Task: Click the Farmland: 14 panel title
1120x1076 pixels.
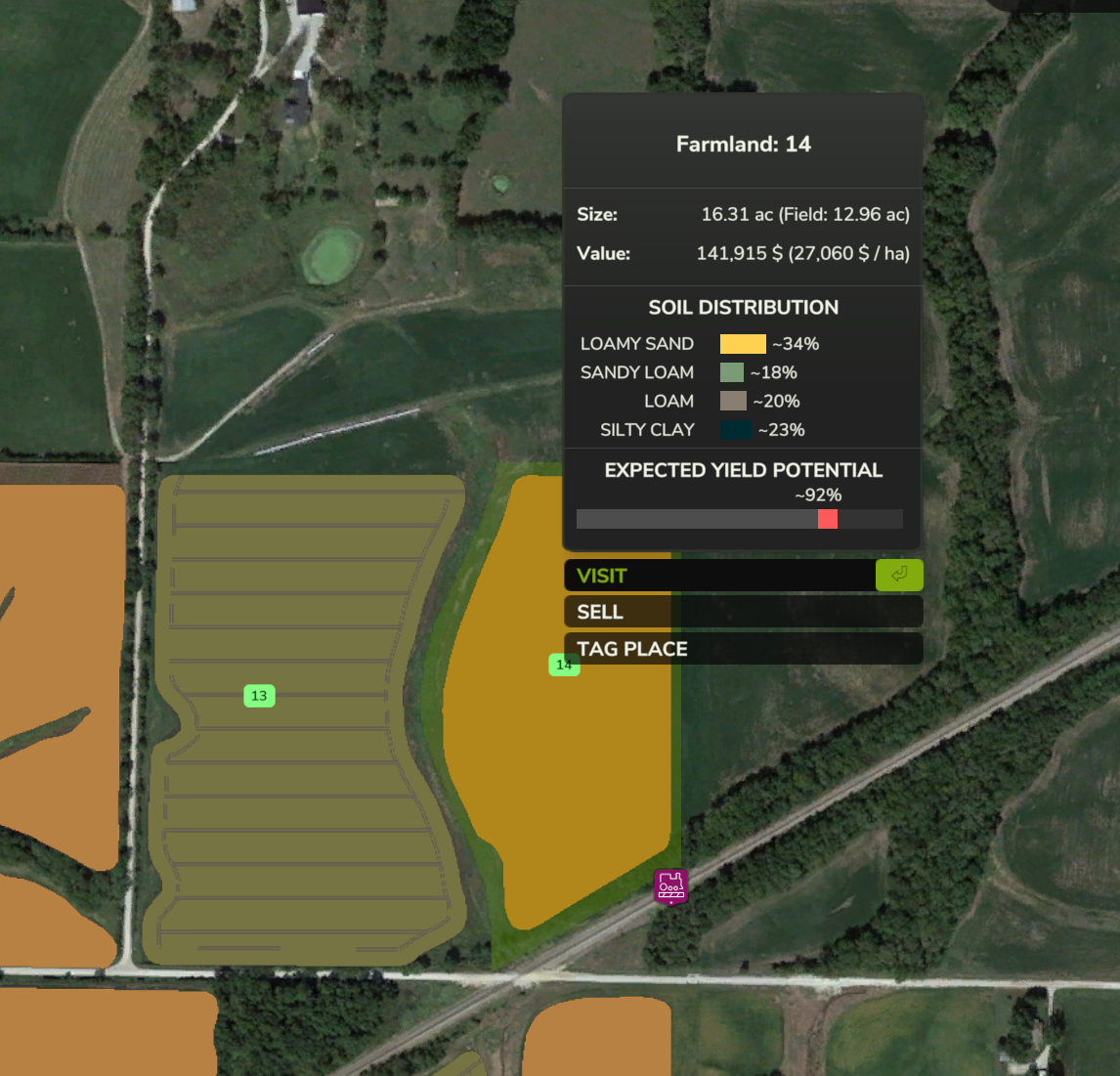Action: [x=743, y=145]
